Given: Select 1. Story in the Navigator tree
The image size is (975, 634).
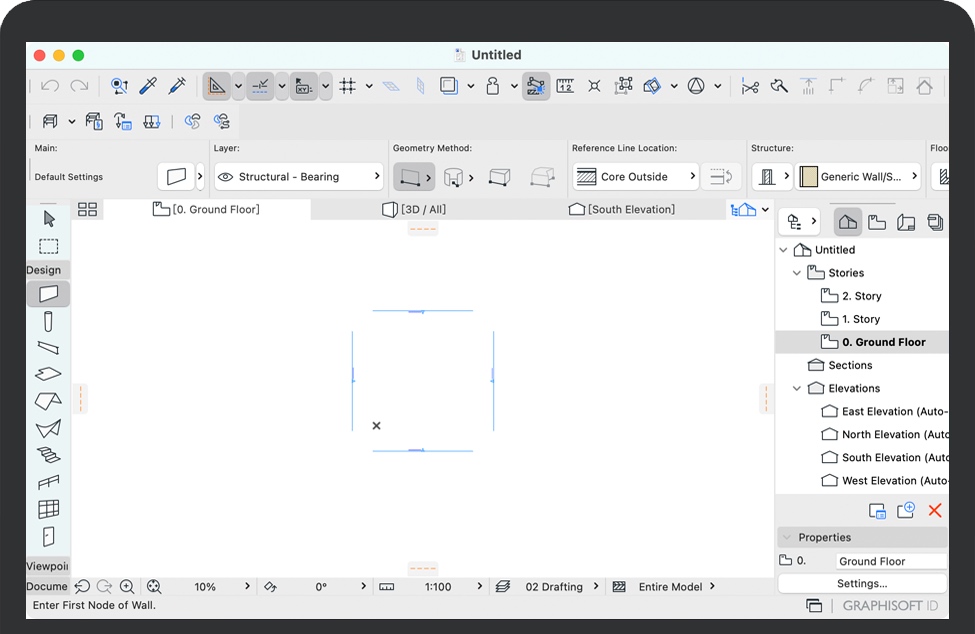Looking at the screenshot, I should click(x=862, y=318).
